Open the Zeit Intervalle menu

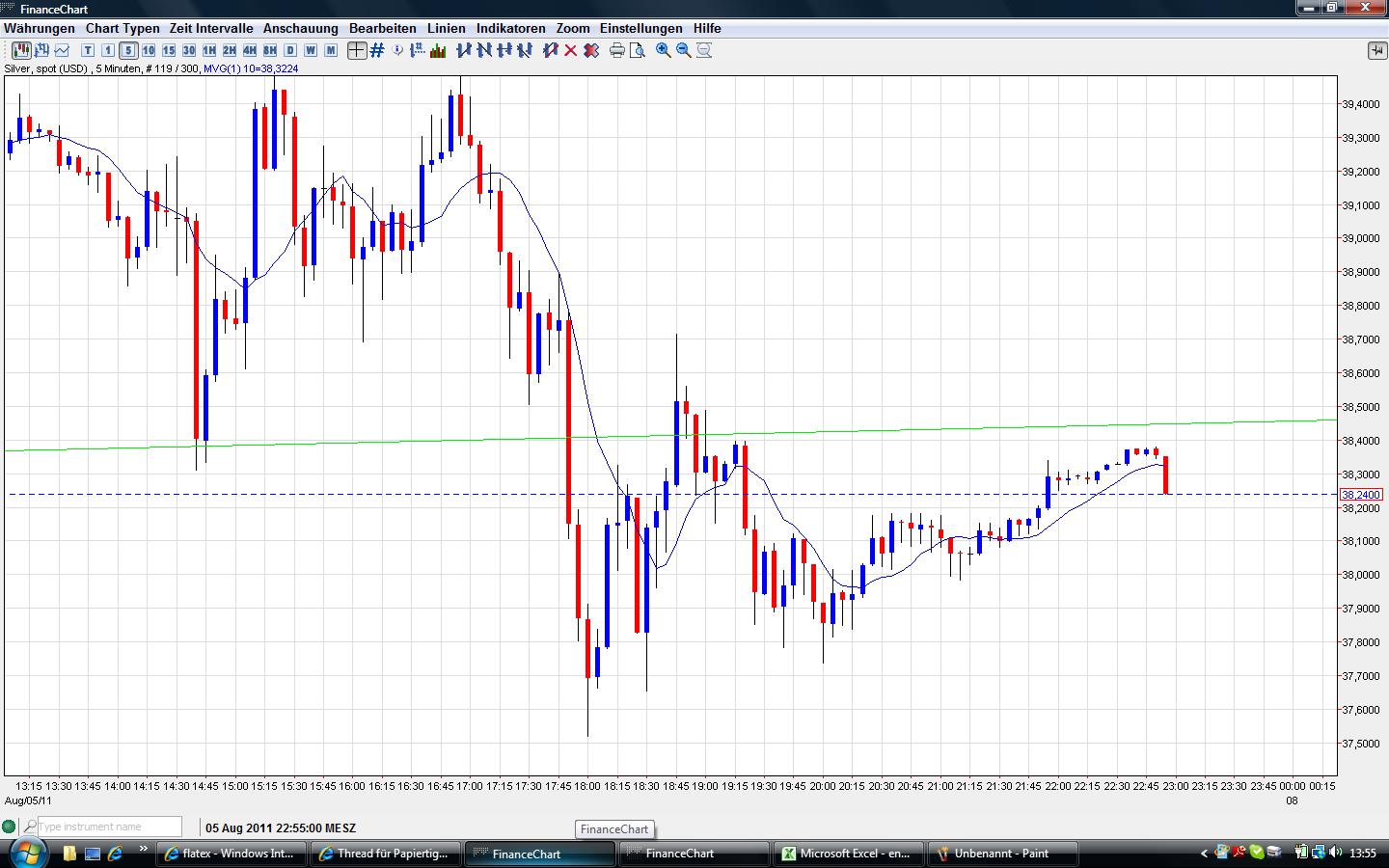pyautogui.click(x=211, y=28)
